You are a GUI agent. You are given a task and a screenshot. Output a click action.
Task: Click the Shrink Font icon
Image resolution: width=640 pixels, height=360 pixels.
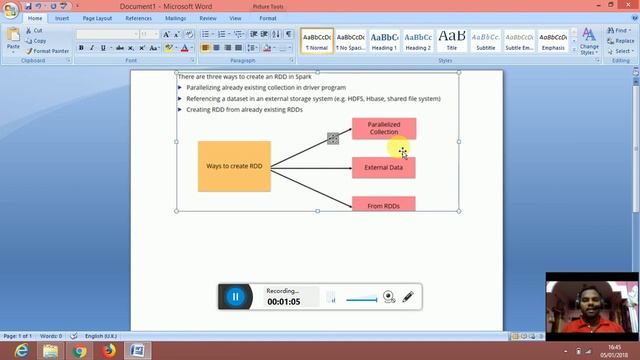(x=177, y=35)
